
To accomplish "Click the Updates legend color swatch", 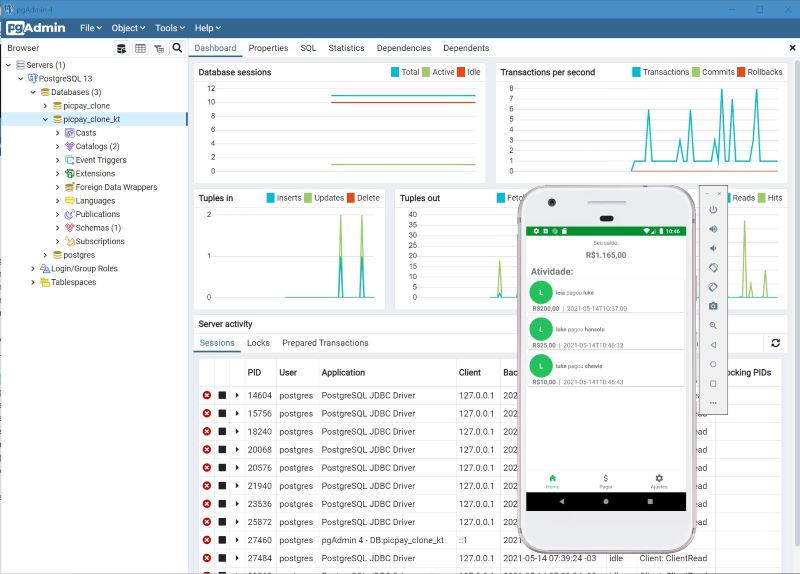I will coord(308,198).
